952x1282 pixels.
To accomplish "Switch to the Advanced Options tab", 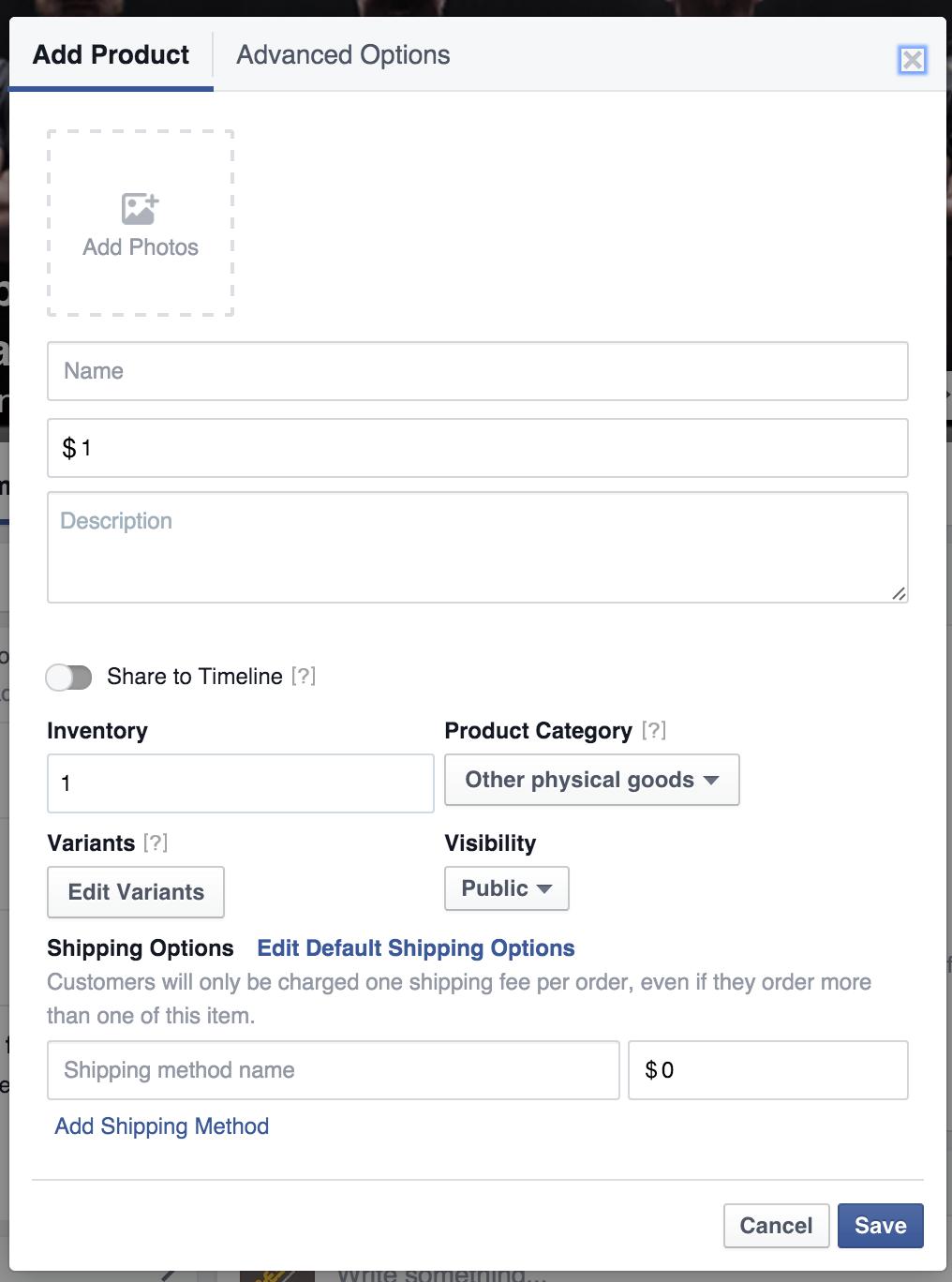I will pyautogui.click(x=343, y=55).
